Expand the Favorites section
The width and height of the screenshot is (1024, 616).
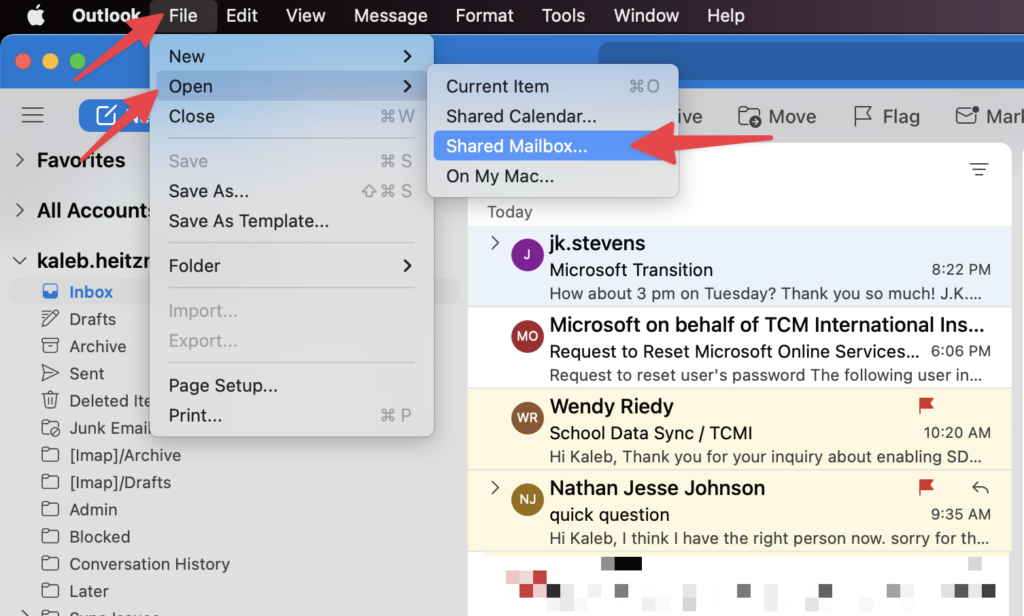coord(20,160)
